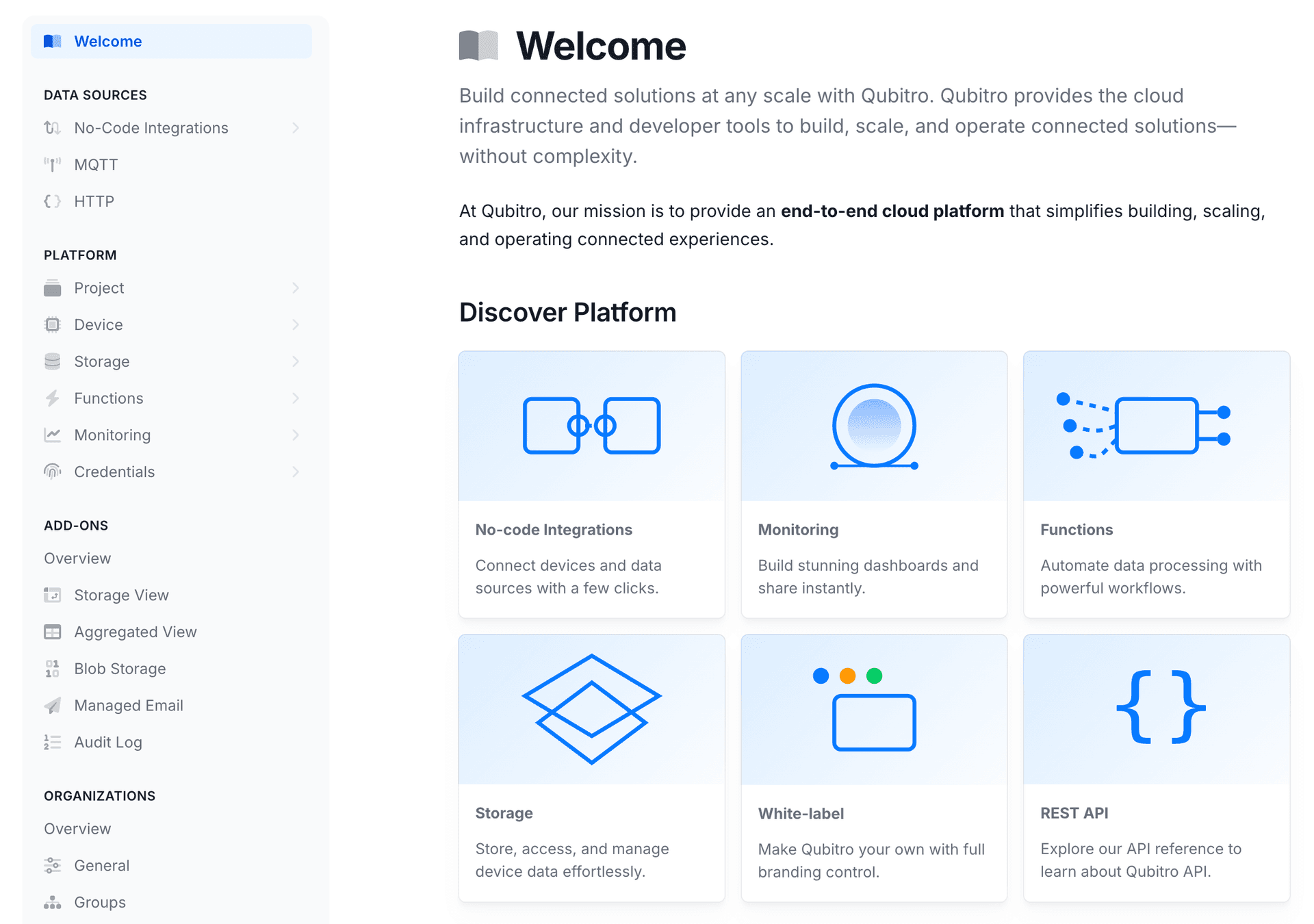The height and width of the screenshot is (924, 1314).
Task: Click the Storage card layered diamonds illustration
Action: pyautogui.click(x=591, y=709)
